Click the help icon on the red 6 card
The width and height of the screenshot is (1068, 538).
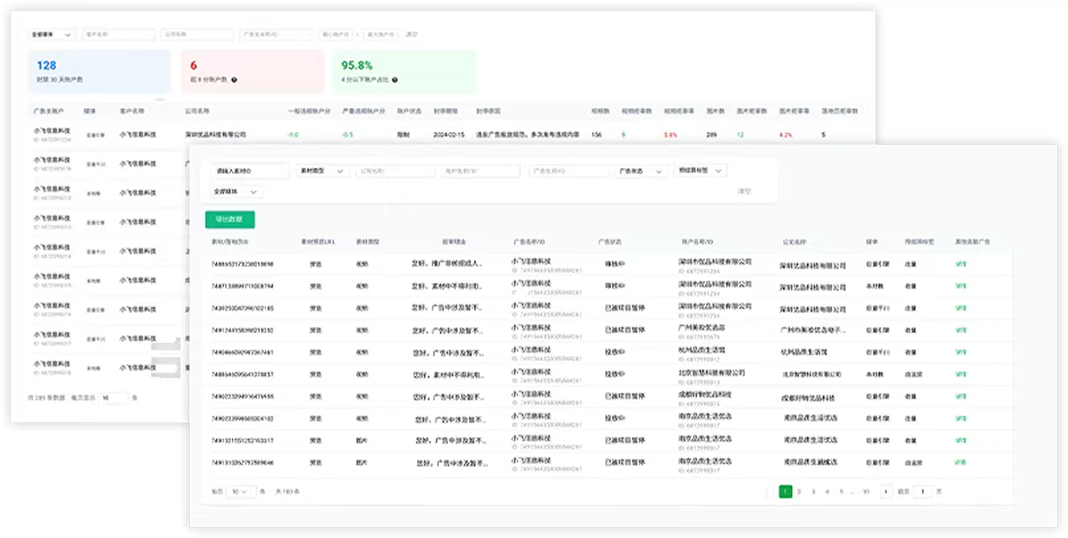[x=234, y=80]
